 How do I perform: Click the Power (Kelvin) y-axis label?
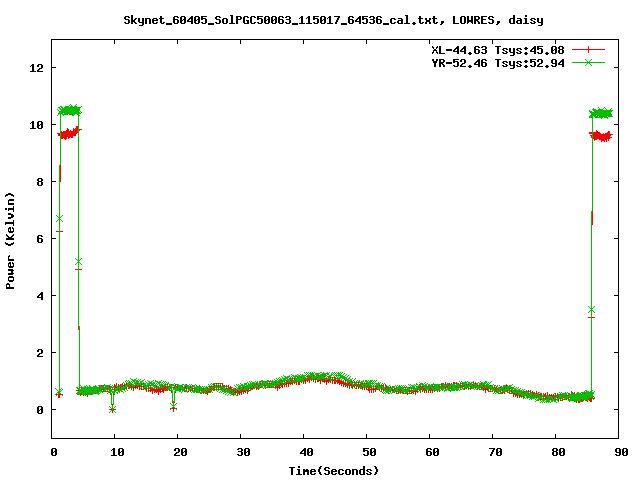(x=10, y=240)
